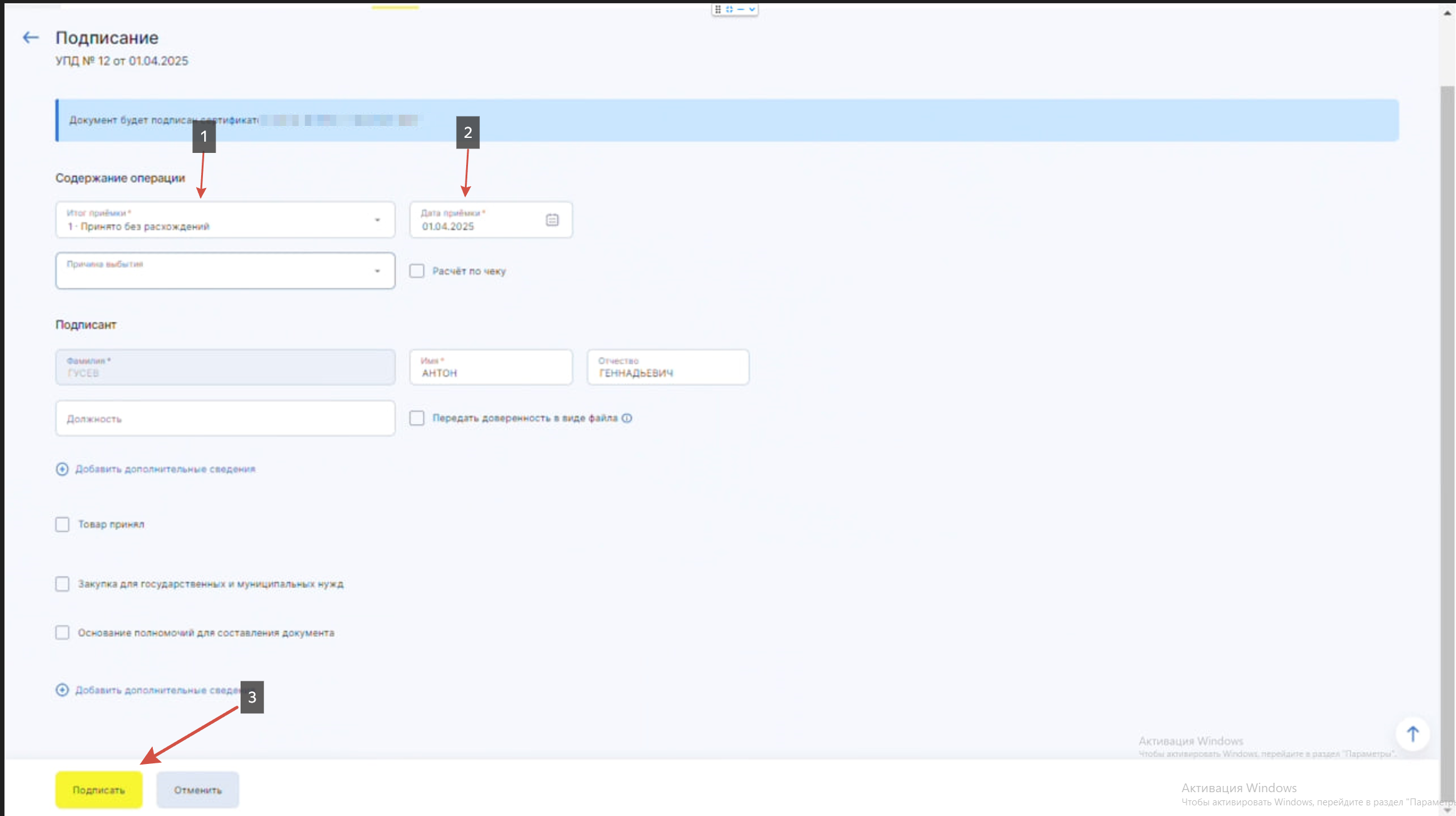1456x816 pixels.
Task: Tick the Расчёт по чеку checkbox
Action: pyautogui.click(x=417, y=271)
